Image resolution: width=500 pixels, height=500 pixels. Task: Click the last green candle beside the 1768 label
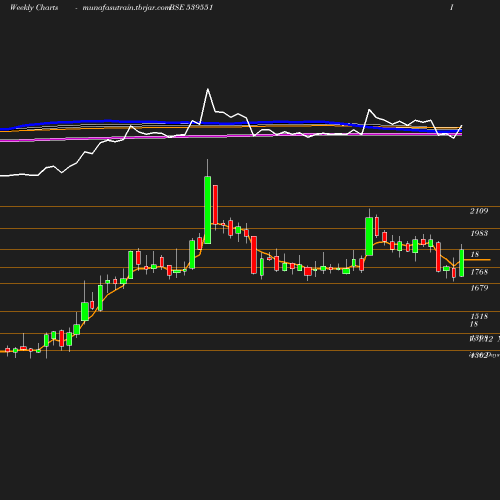tap(462, 263)
